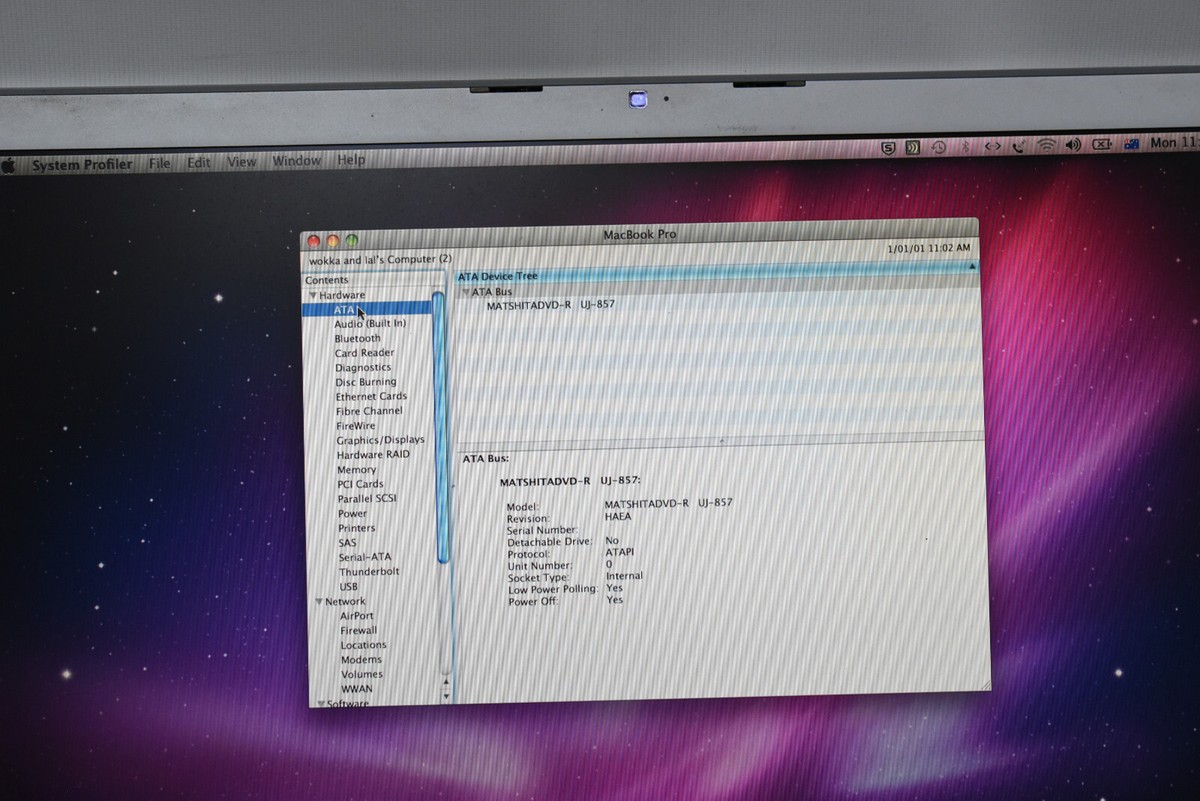Select AirPort under Network
Screen dimensions: 1200x801
pos(357,616)
